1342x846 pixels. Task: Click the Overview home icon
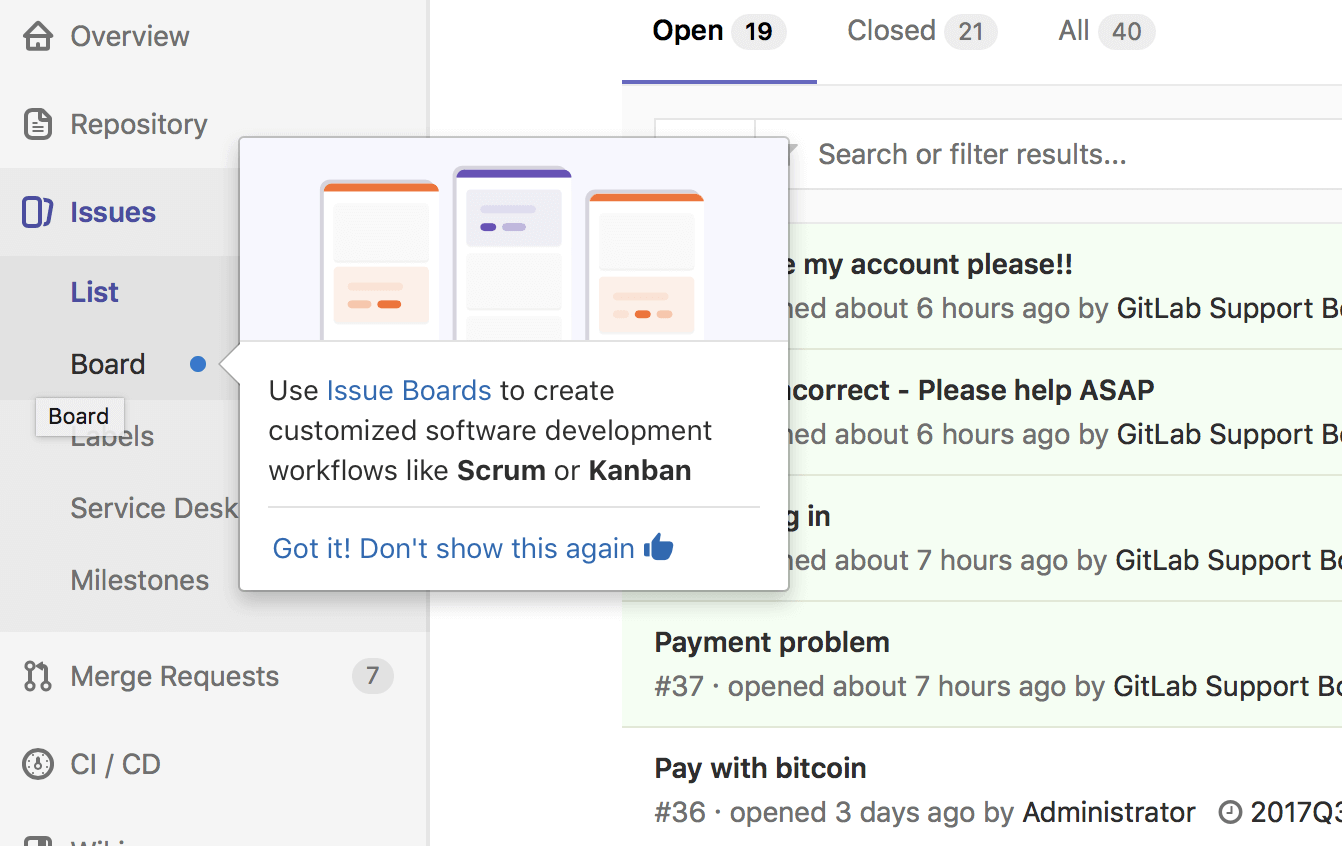tap(38, 36)
